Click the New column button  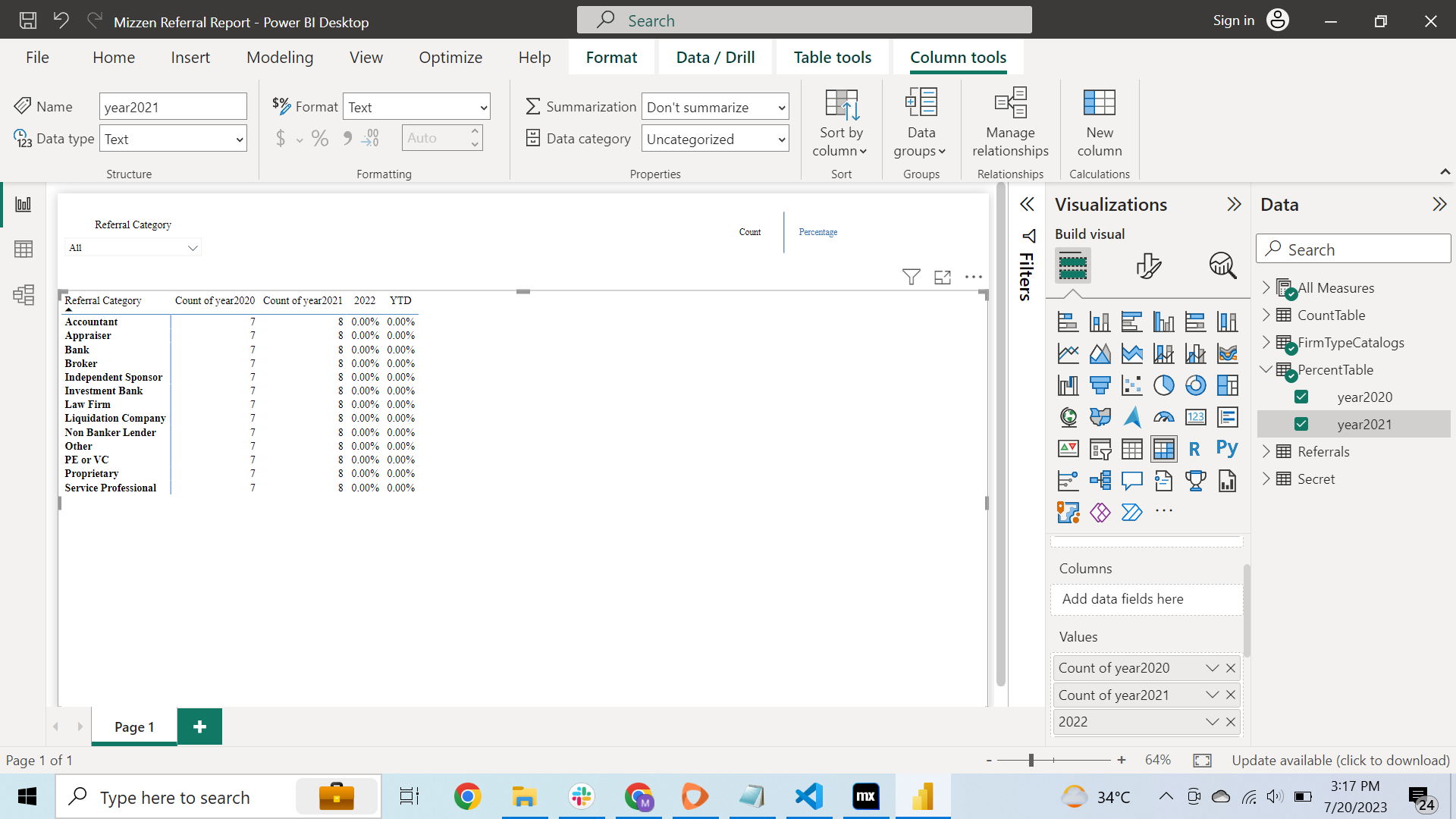tap(1099, 124)
